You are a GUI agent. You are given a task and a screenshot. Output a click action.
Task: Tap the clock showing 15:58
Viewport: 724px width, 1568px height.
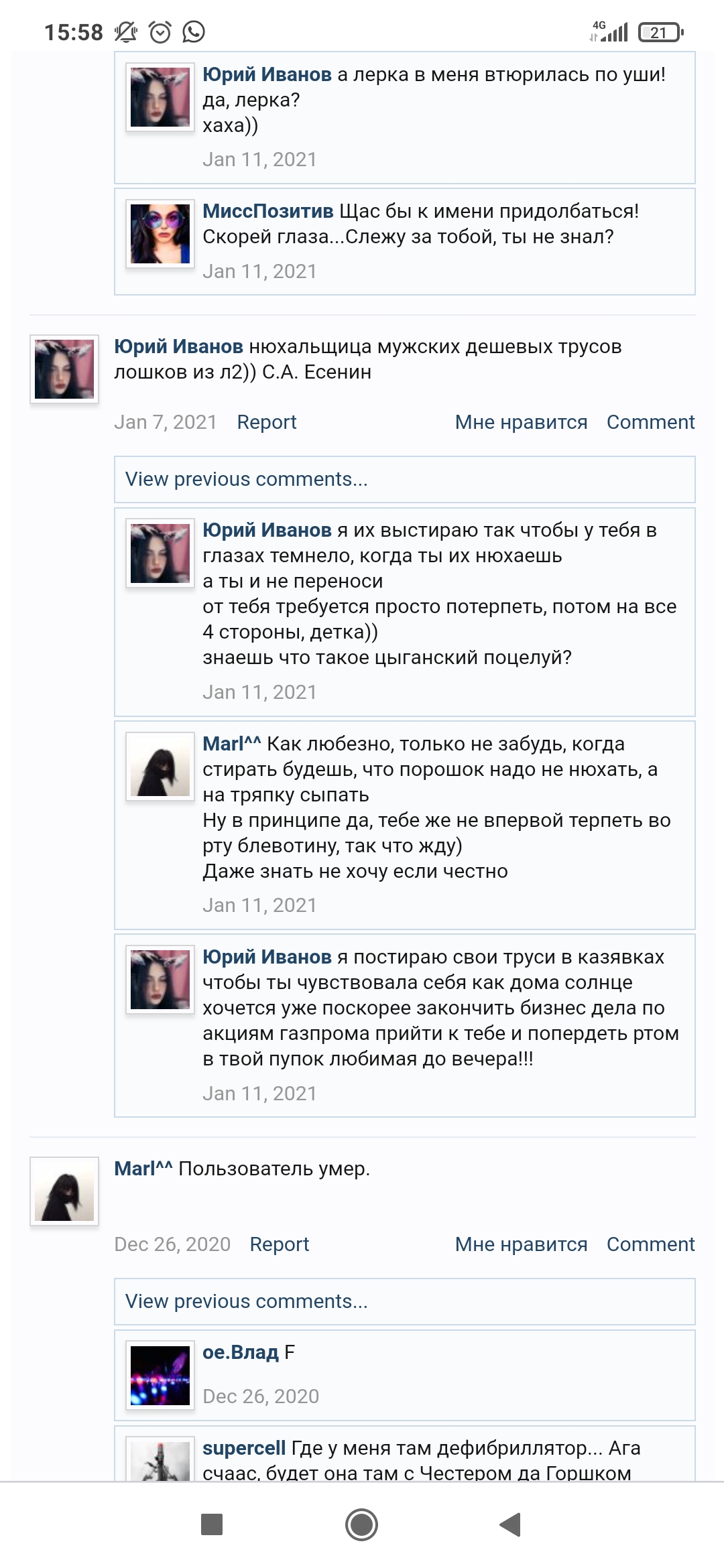point(74,29)
